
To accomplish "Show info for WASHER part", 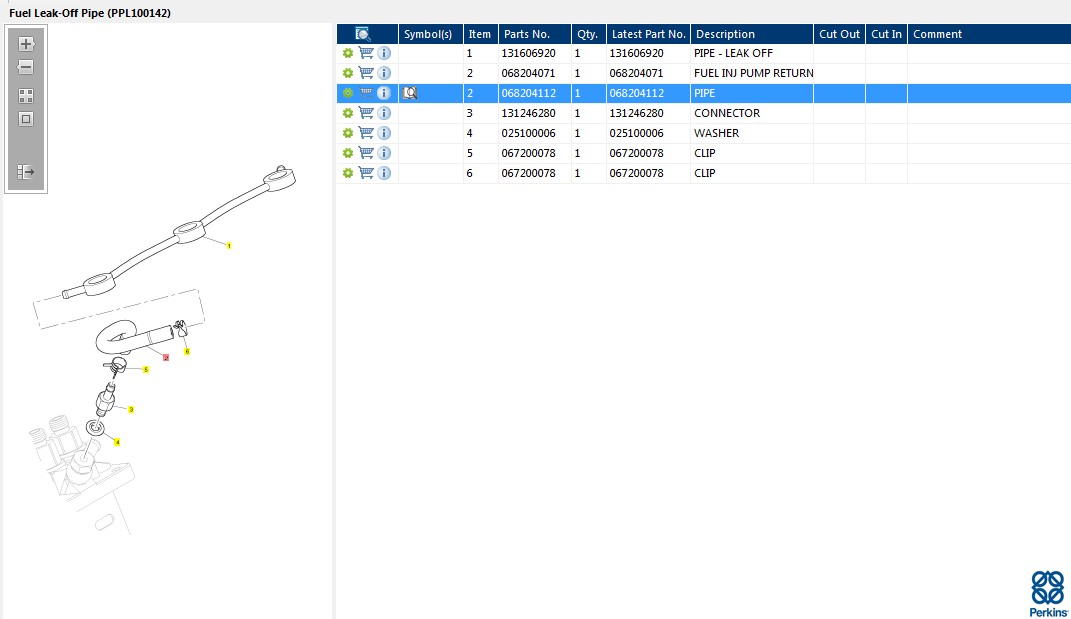I will coord(384,133).
